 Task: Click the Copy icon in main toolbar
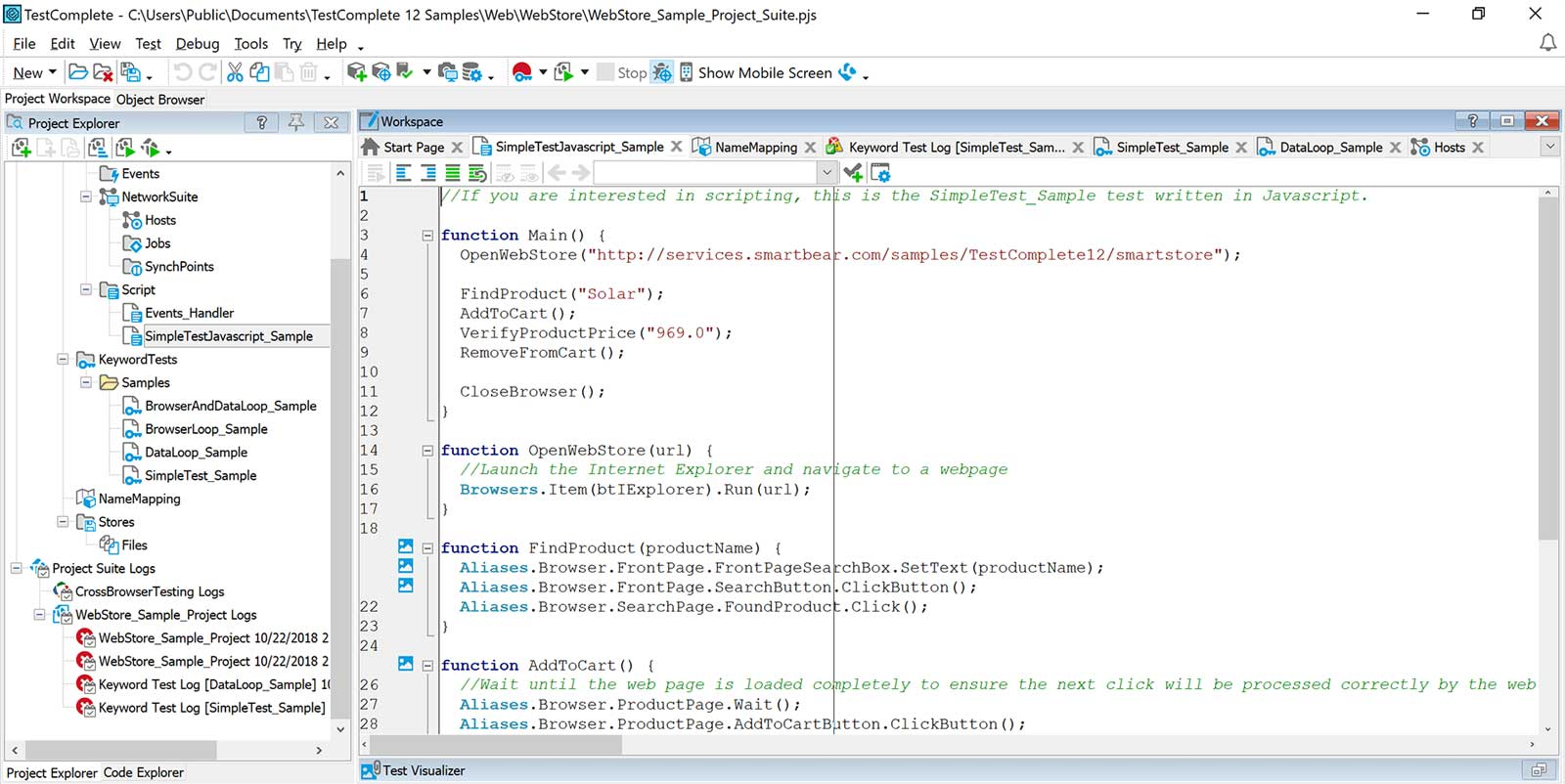pyautogui.click(x=259, y=72)
